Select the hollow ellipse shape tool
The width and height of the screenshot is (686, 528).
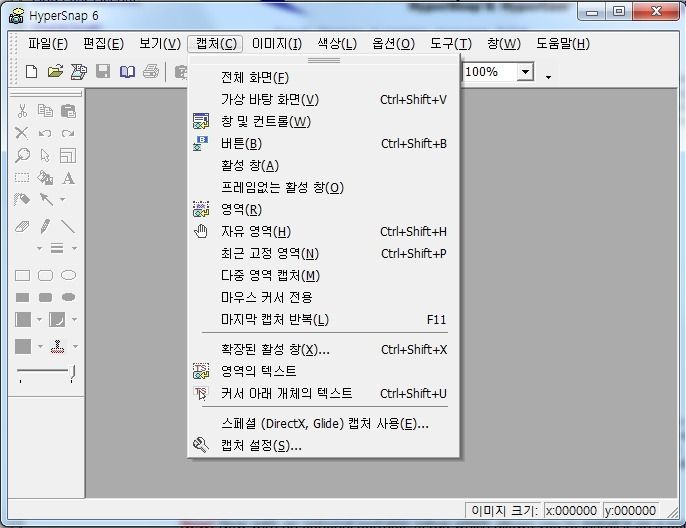[x=69, y=275]
